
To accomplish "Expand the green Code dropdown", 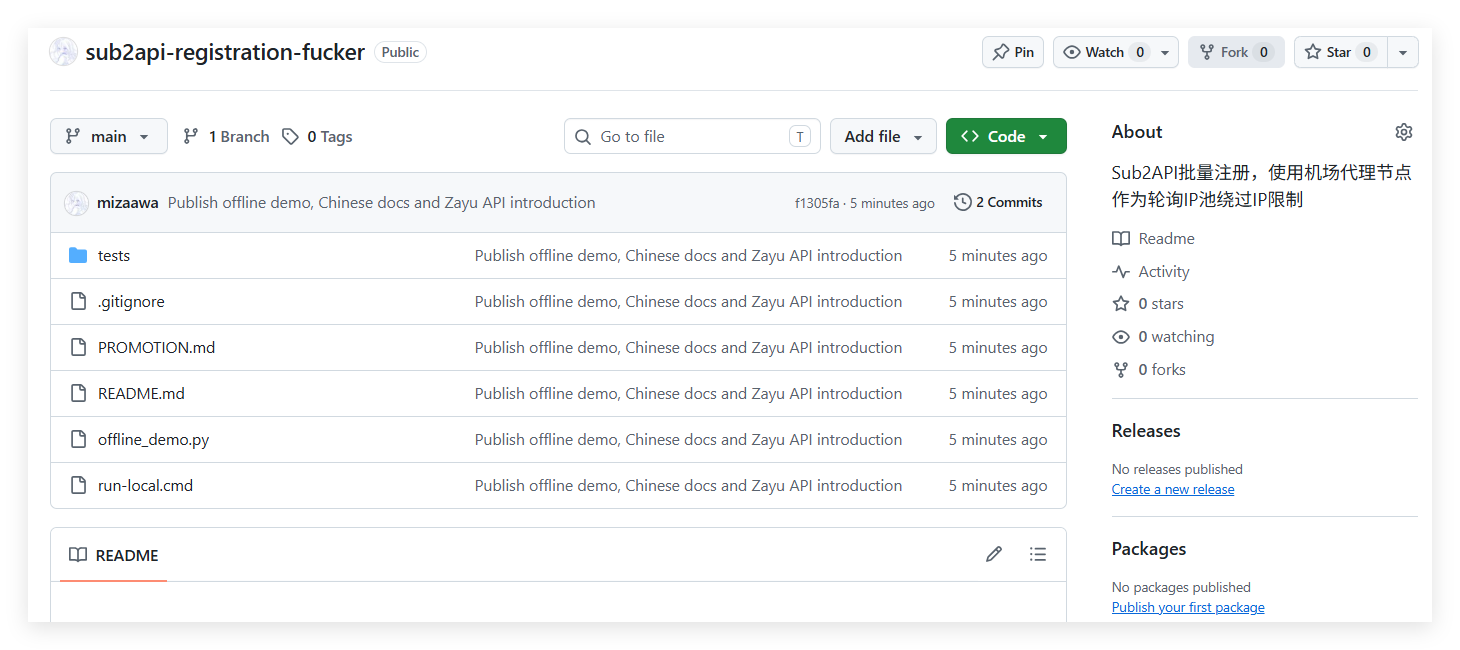I will (1006, 136).
